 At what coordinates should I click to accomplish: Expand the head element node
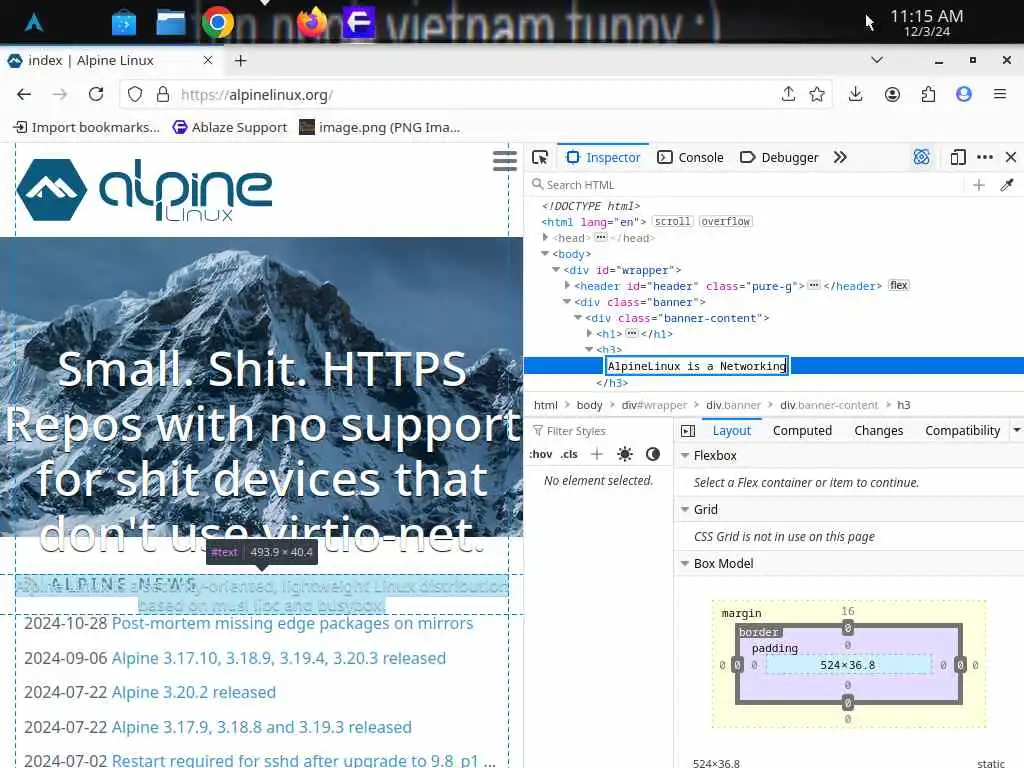coord(545,238)
